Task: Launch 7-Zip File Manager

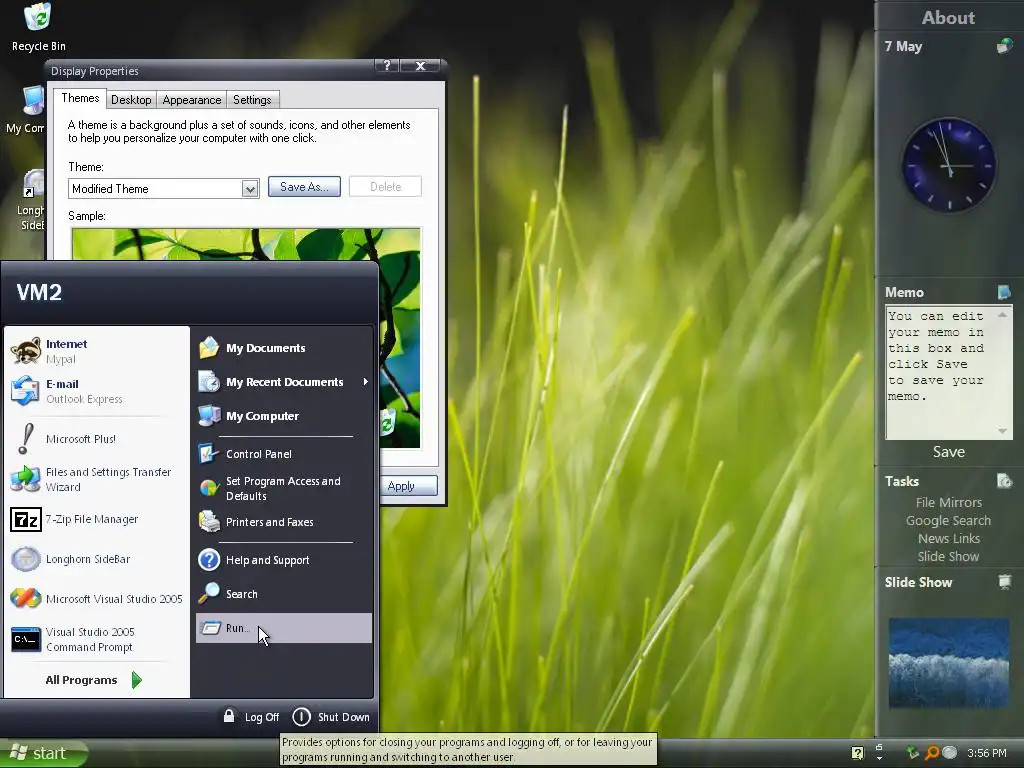Action: (x=97, y=519)
